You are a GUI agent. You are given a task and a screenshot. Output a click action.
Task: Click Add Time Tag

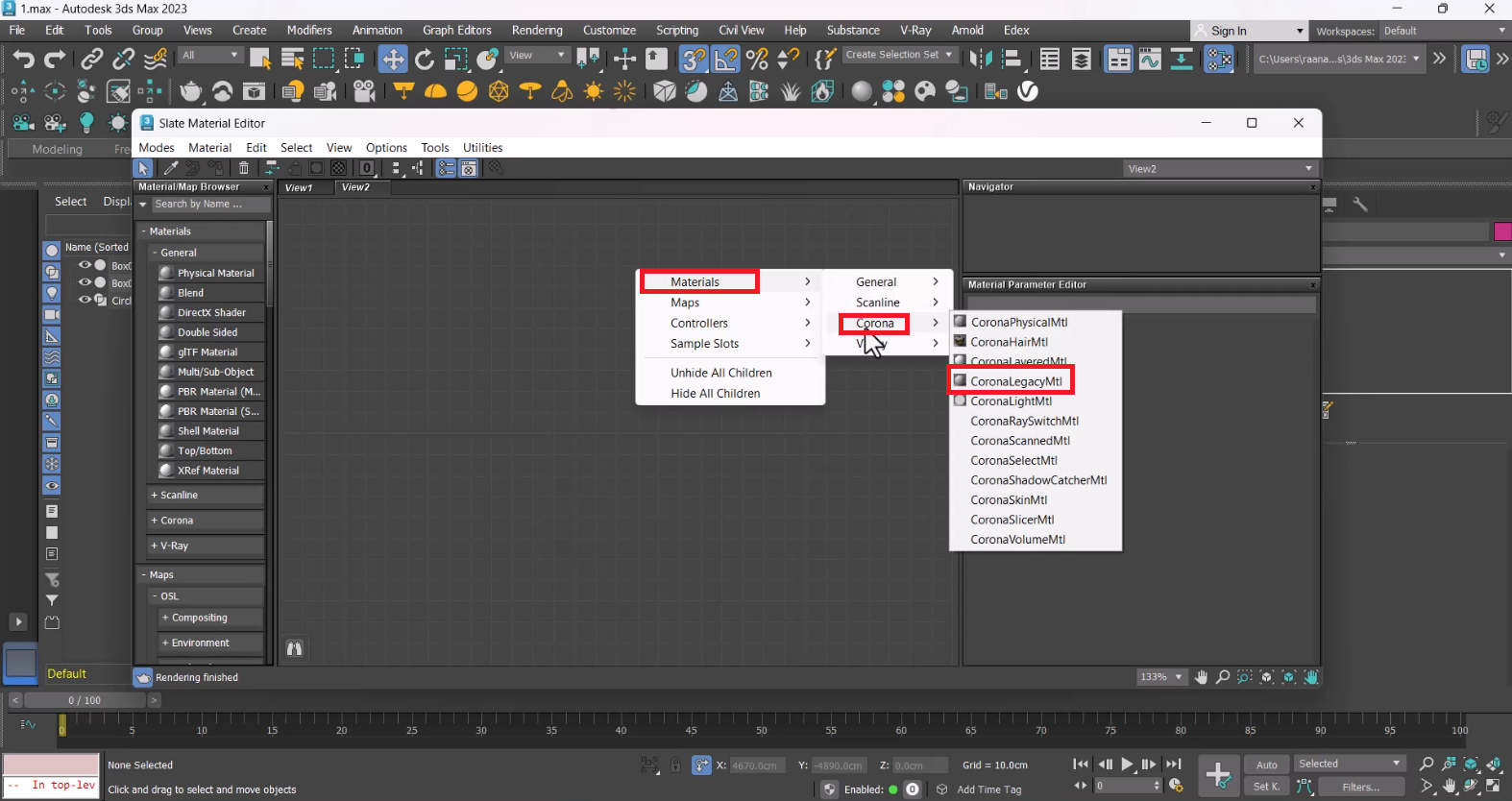click(989, 789)
